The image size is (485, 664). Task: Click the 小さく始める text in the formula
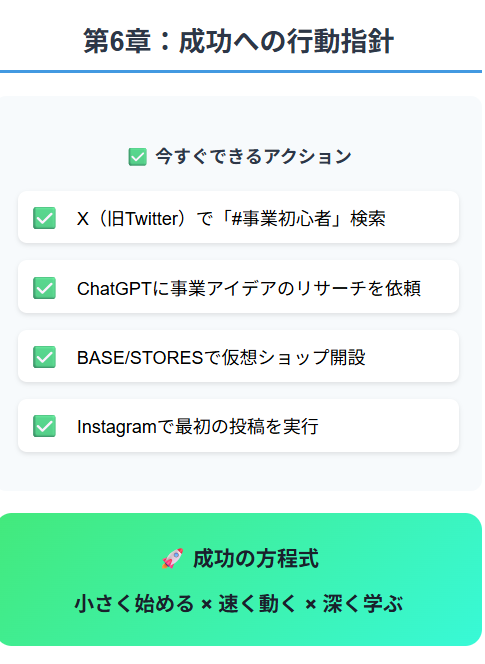[x=134, y=603]
